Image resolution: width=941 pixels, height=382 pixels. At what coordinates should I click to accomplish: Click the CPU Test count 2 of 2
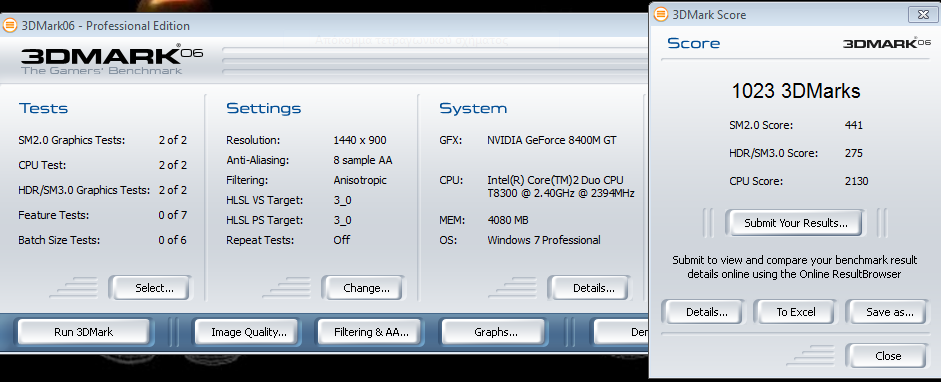coord(172,165)
